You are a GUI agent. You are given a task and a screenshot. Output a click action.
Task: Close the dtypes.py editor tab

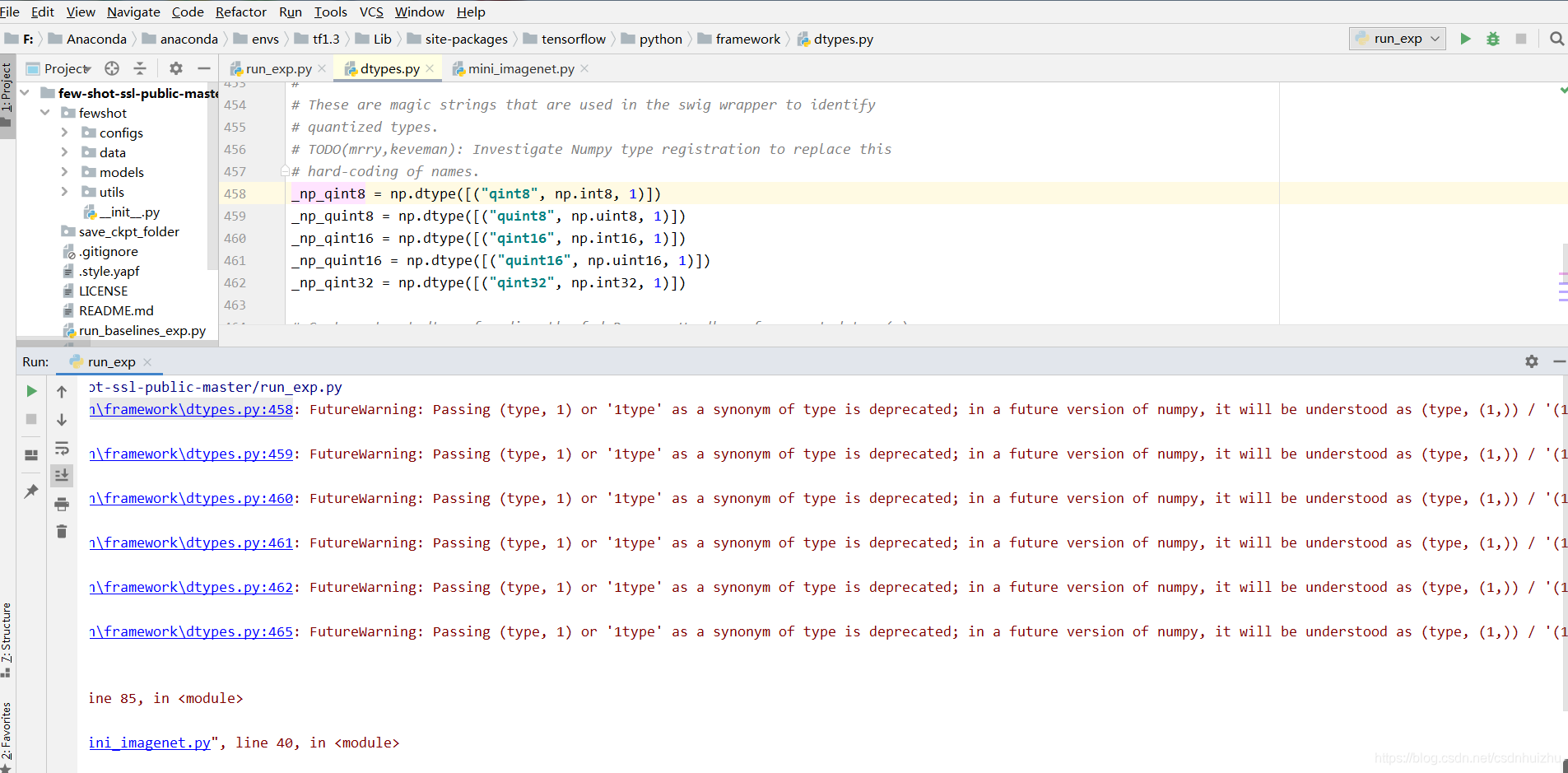[x=430, y=68]
